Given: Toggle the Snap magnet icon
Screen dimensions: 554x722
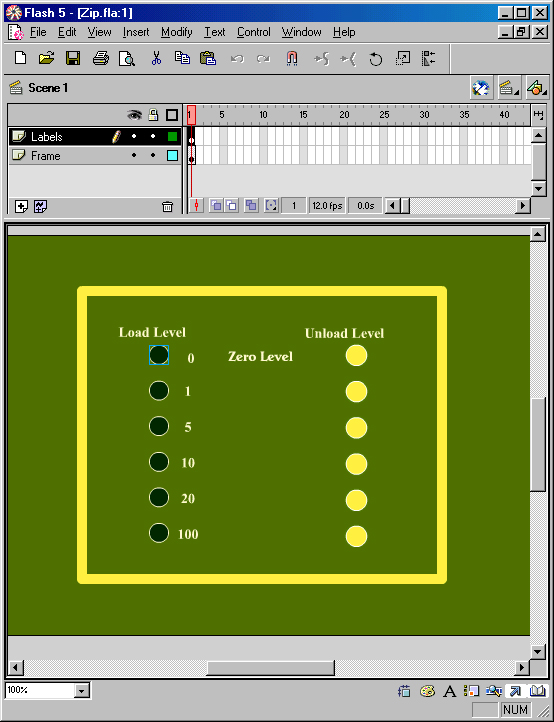Looking at the screenshot, I should pos(292,58).
